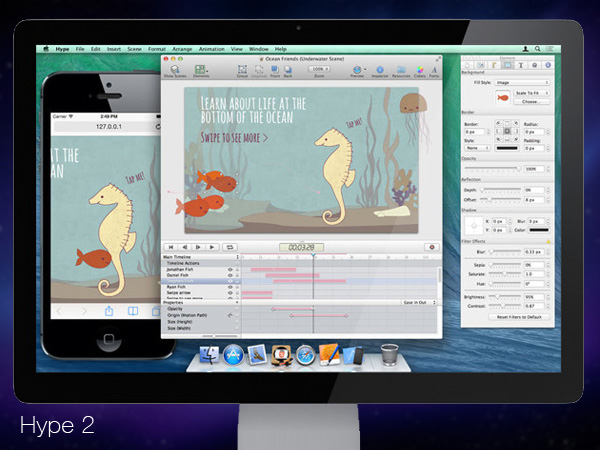
Task: Click the Brightness slider
Action: point(505,297)
